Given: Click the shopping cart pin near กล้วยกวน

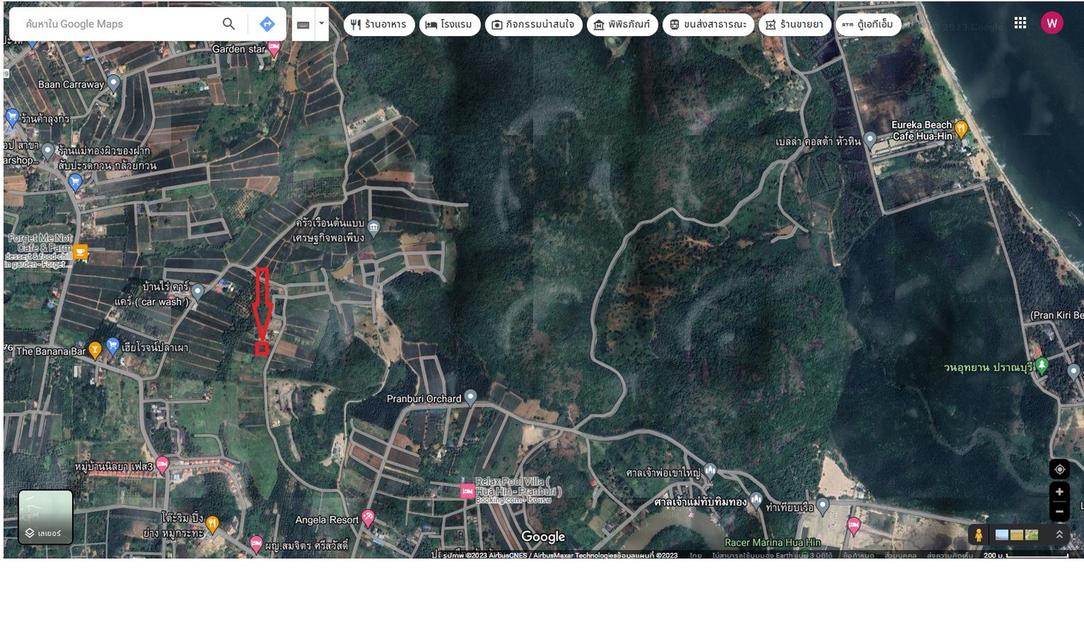Looking at the screenshot, I should 75,182.
